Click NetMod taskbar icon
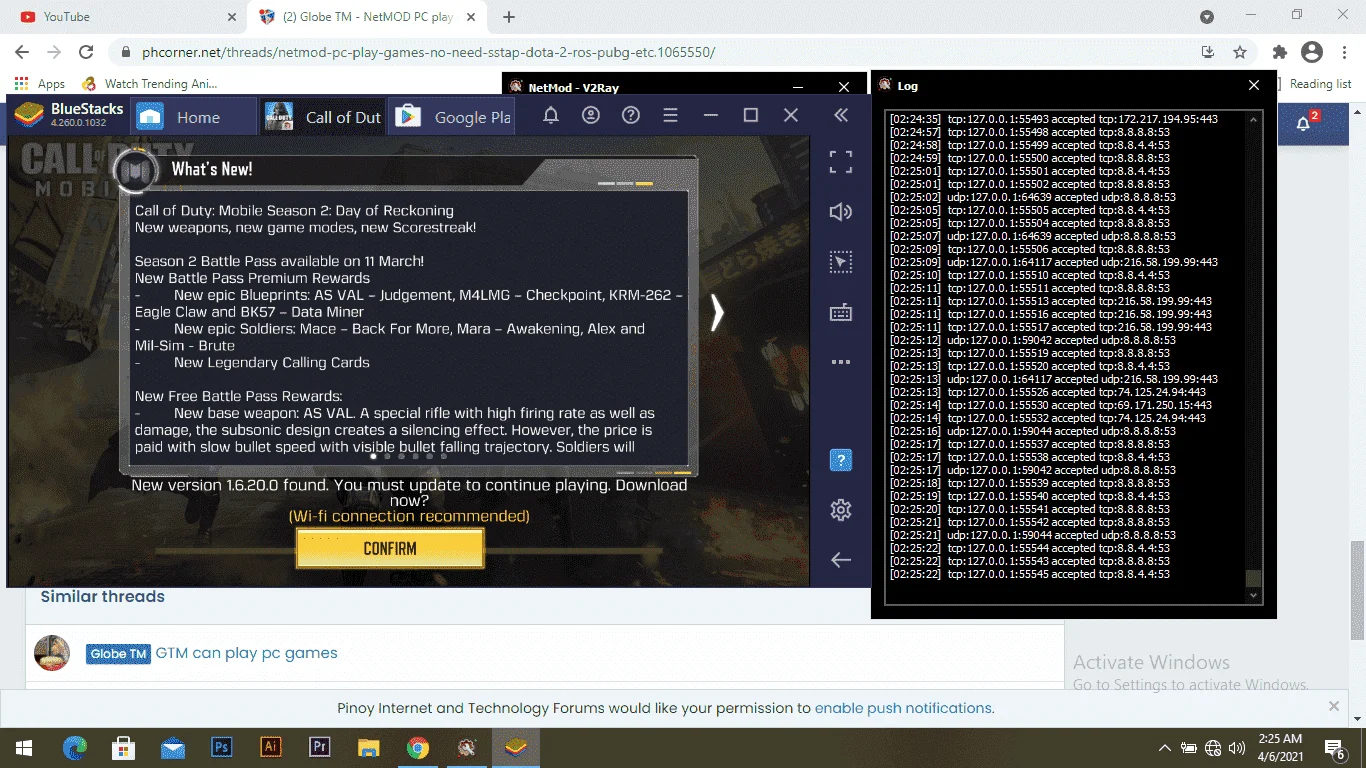The width and height of the screenshot is (1366, 768). 467,747
